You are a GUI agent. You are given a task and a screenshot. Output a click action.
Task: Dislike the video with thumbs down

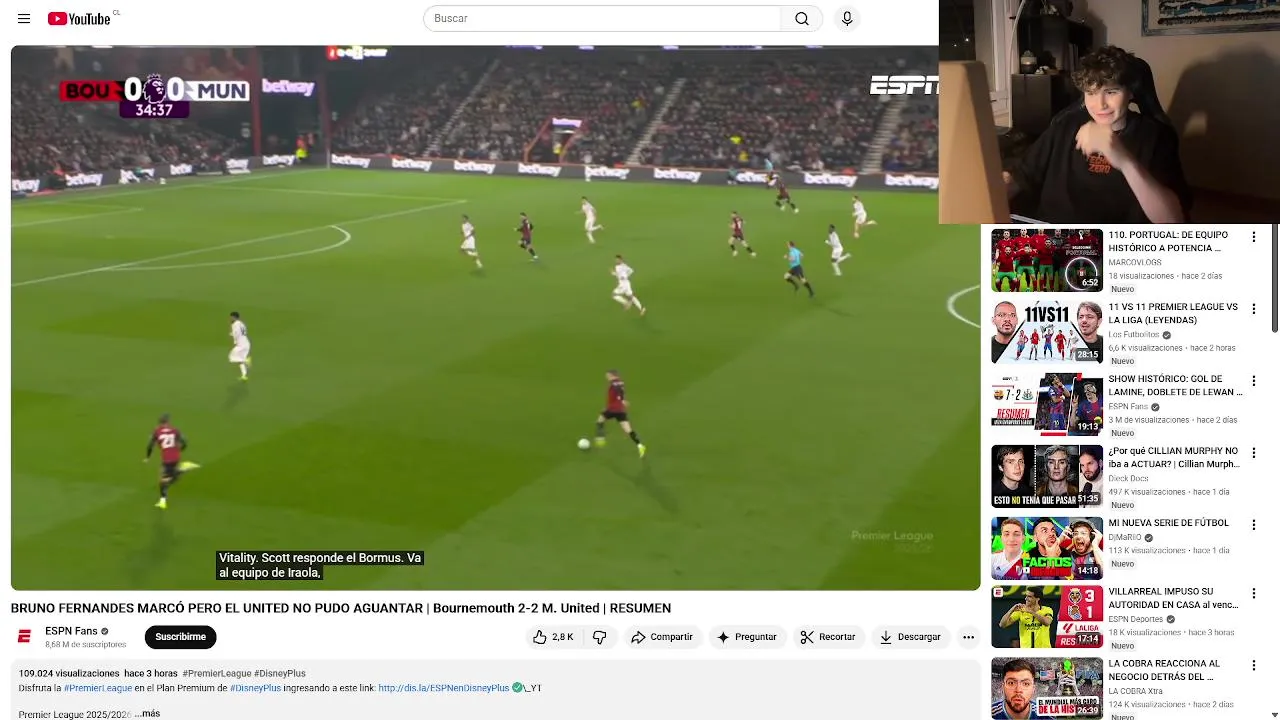tap(600, 637)
